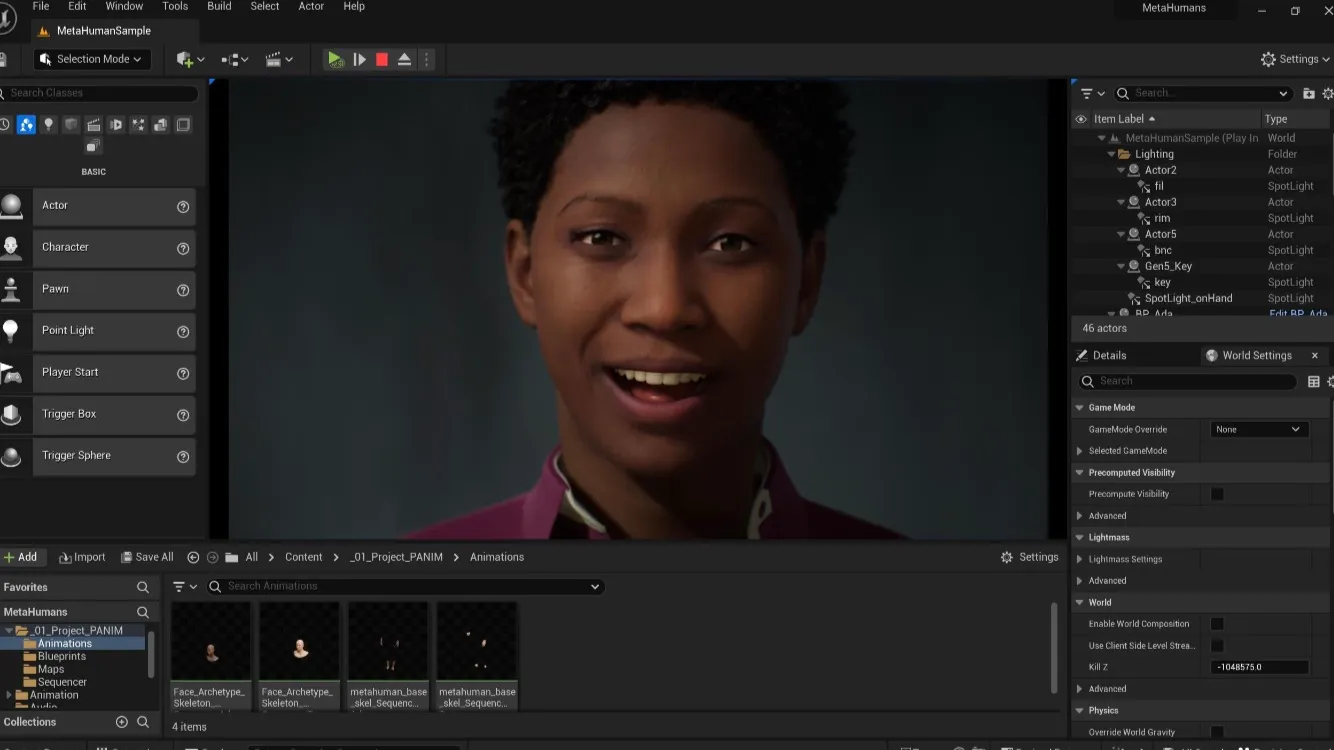This screenshot has width=1334, height=750.
Task: Click the Frame Skip playback button
Action: pos(359,60)
